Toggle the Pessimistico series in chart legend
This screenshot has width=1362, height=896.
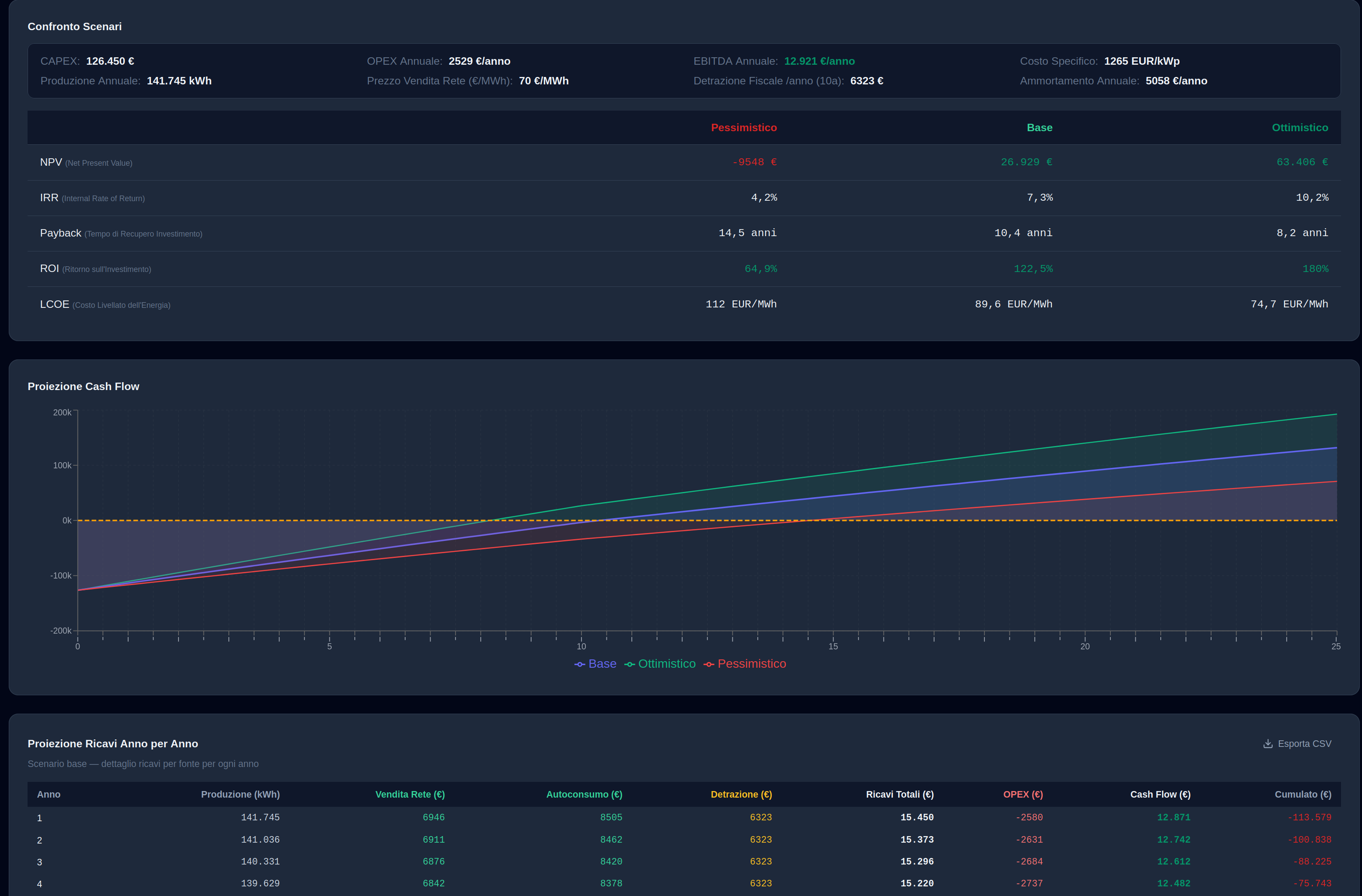click(751, 664)
